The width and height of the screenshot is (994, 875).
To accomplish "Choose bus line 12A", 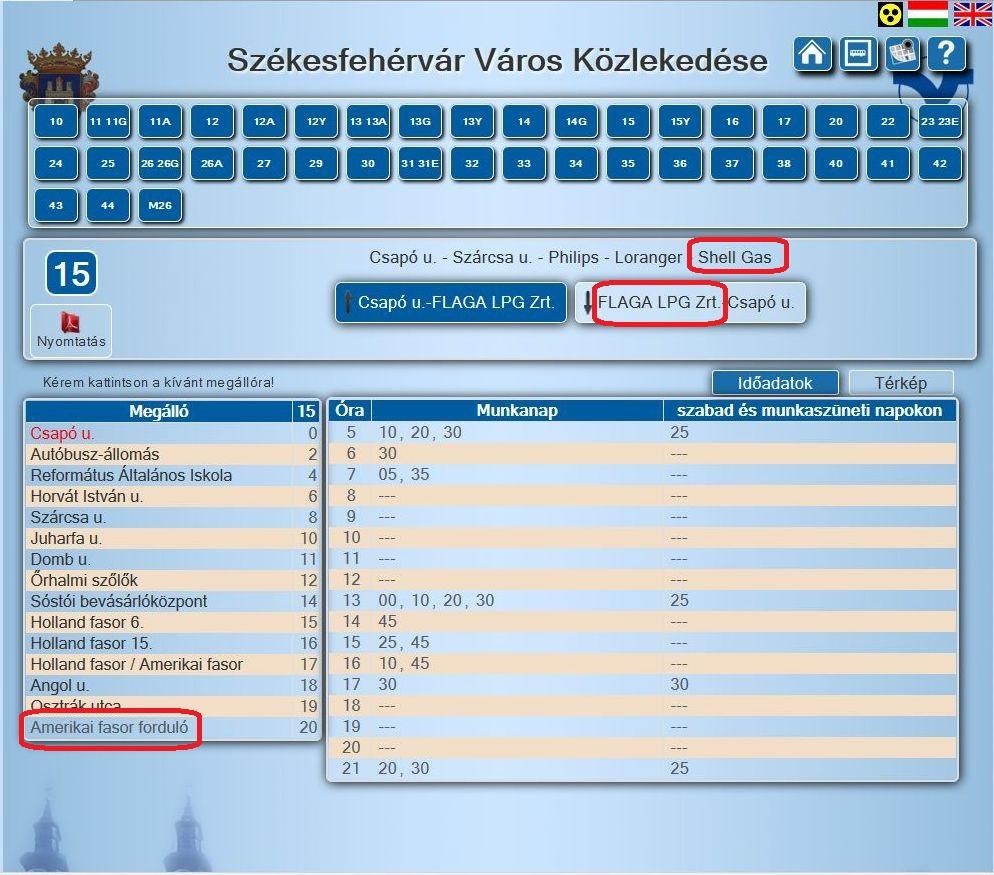I will tap(264, 121).
